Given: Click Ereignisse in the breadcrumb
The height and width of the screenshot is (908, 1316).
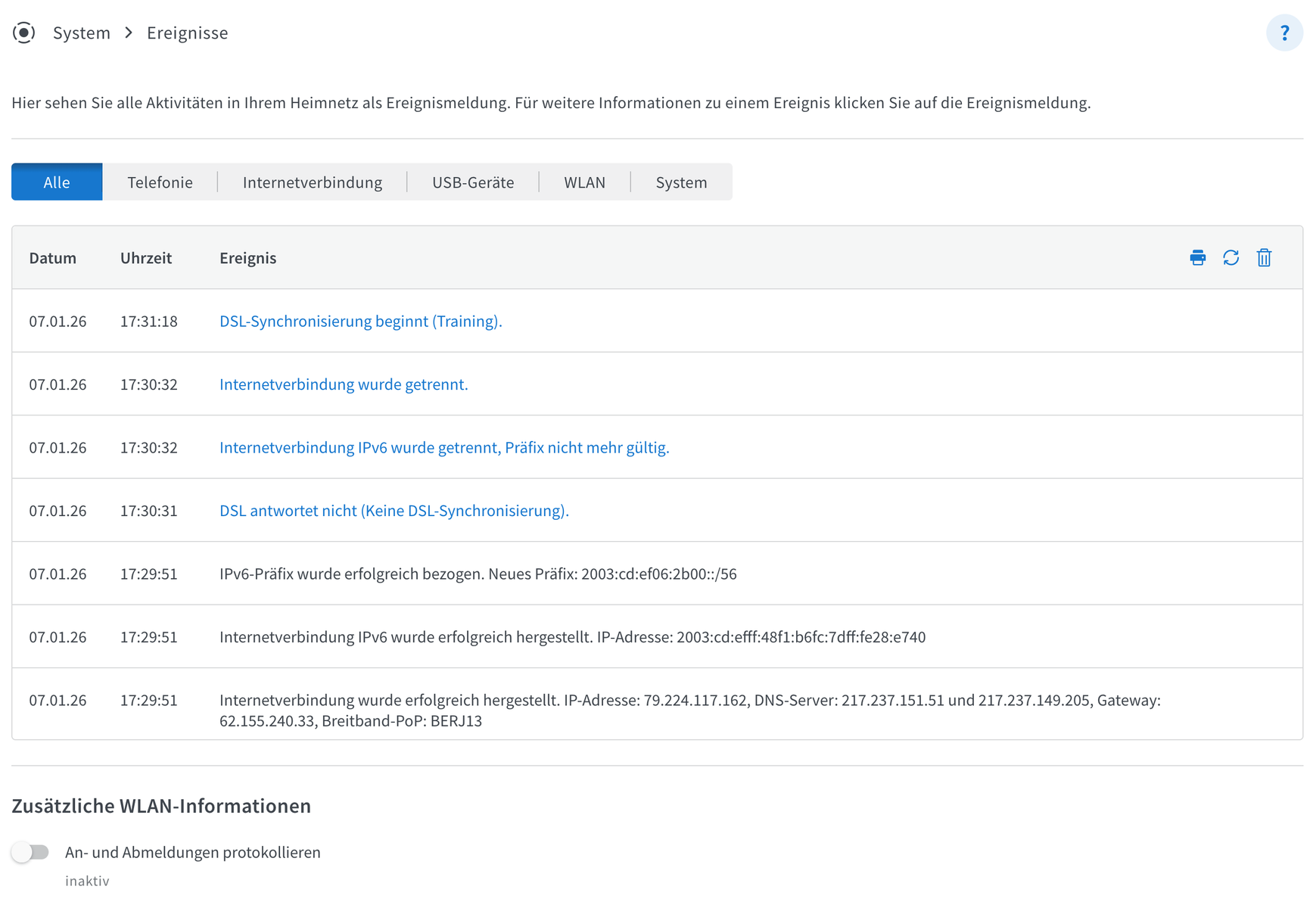Looking at the screenshot, I should [187, 33].
